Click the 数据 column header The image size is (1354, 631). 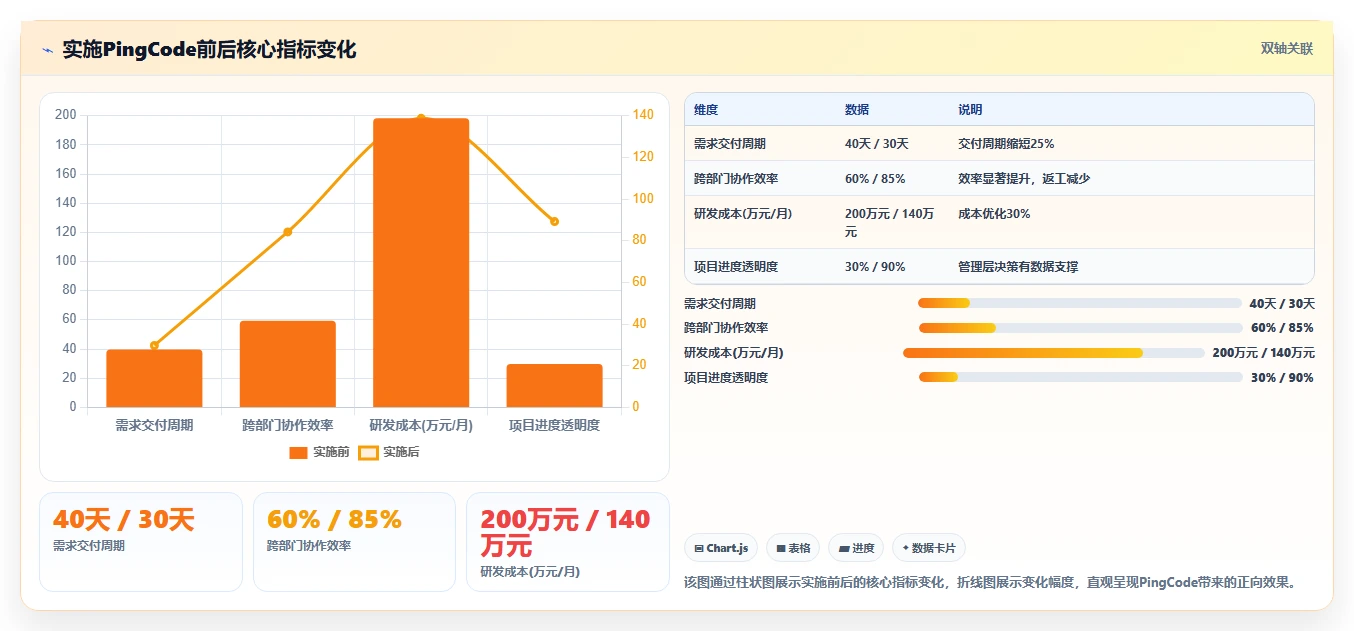click(857, 110)
